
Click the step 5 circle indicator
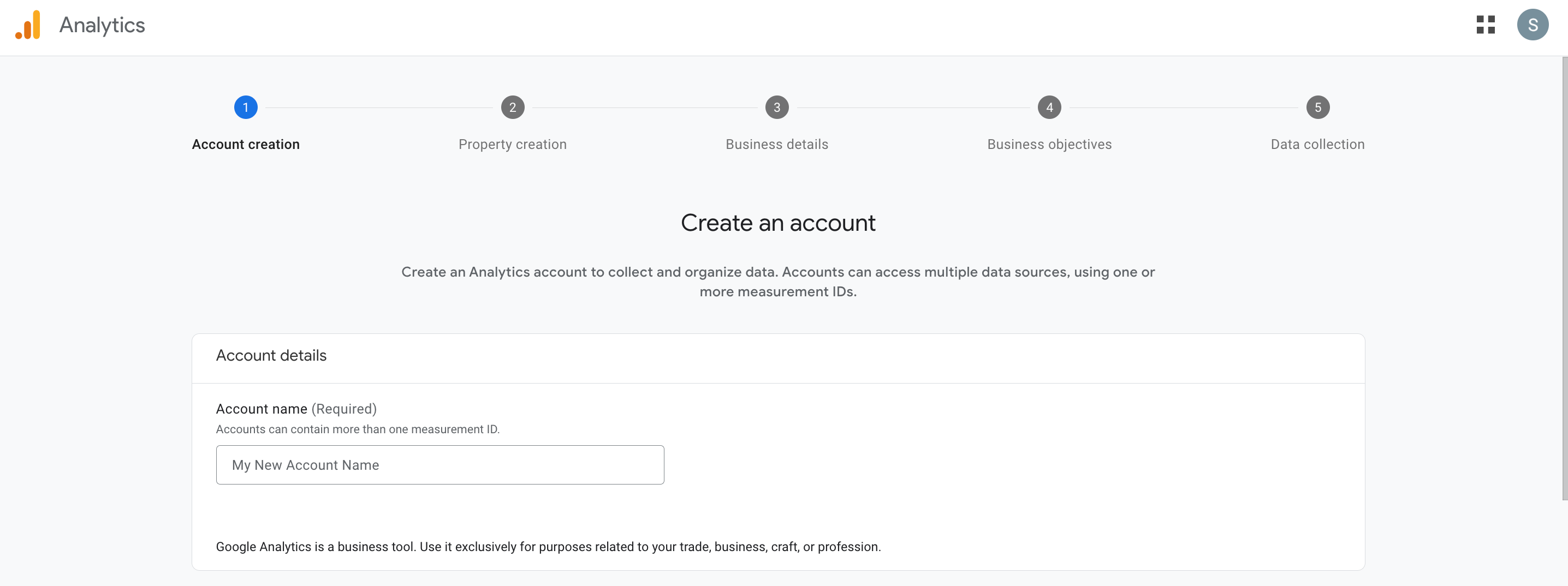click(1317, 107)
